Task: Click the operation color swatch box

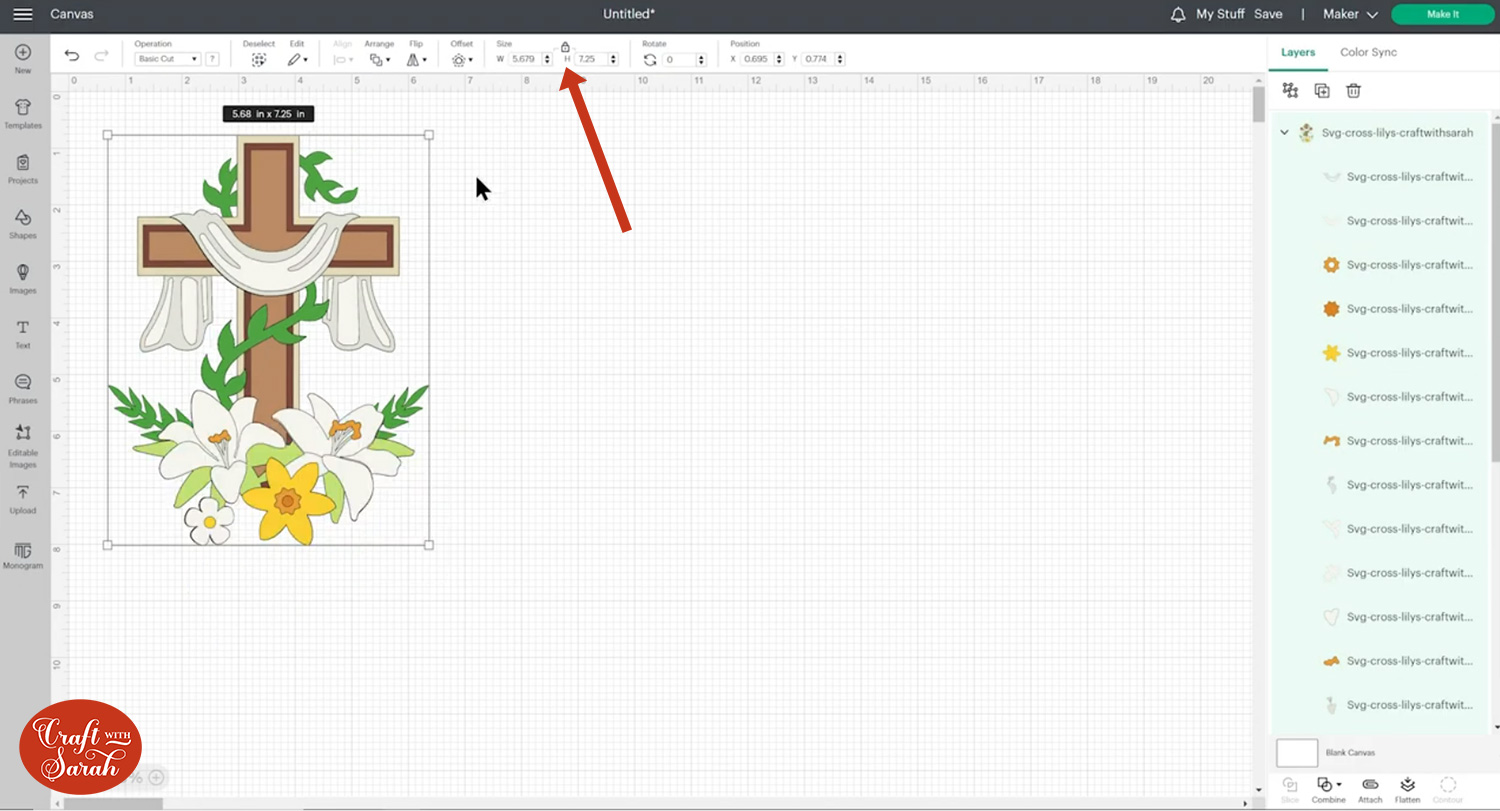Action: pos(212,59)
